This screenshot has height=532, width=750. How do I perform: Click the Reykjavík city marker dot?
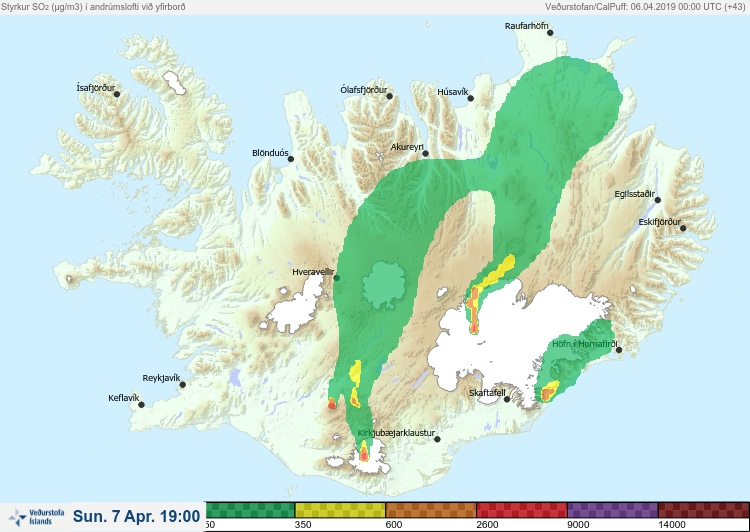(x=182, y=384)
